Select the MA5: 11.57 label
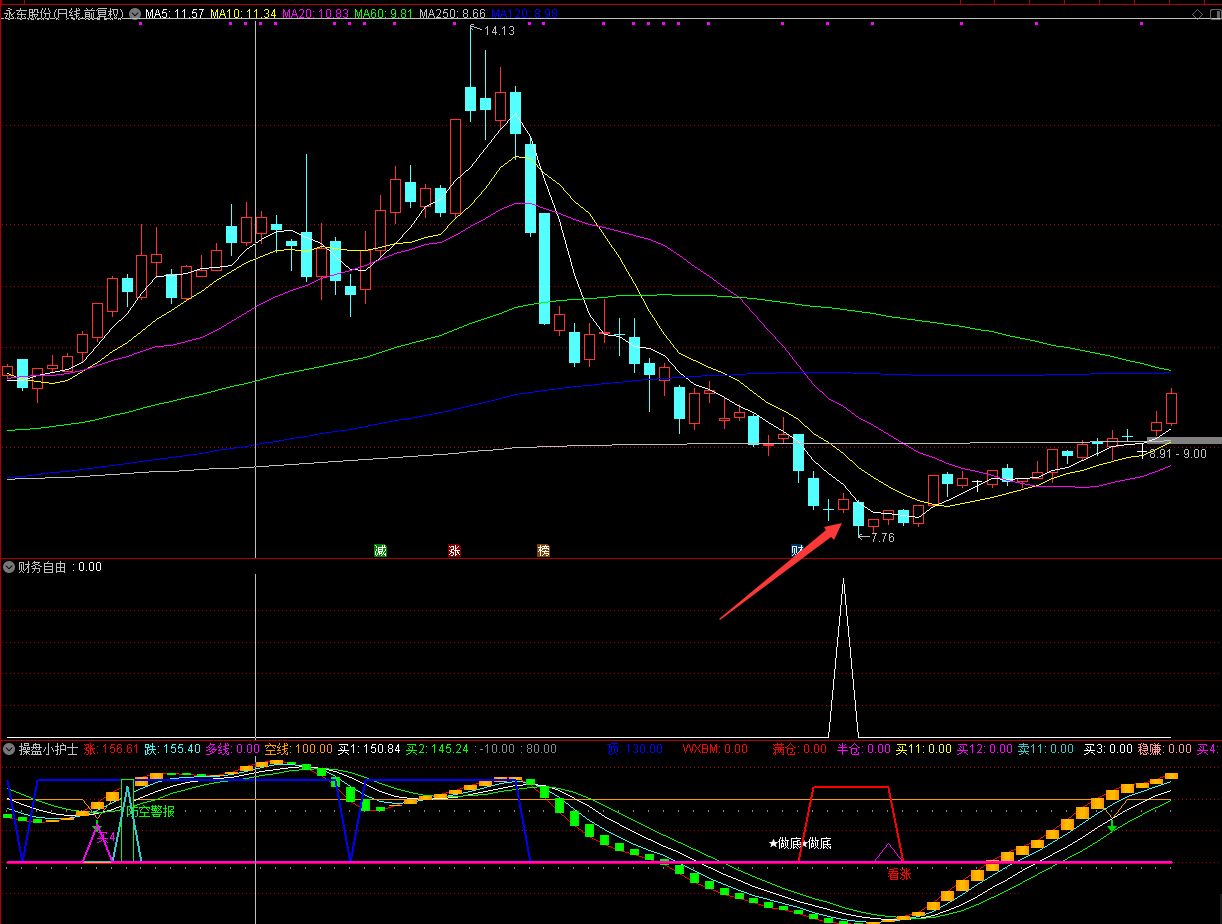Image resolution: width=1222 pixels, height=924 pixels. coord(175,14)
